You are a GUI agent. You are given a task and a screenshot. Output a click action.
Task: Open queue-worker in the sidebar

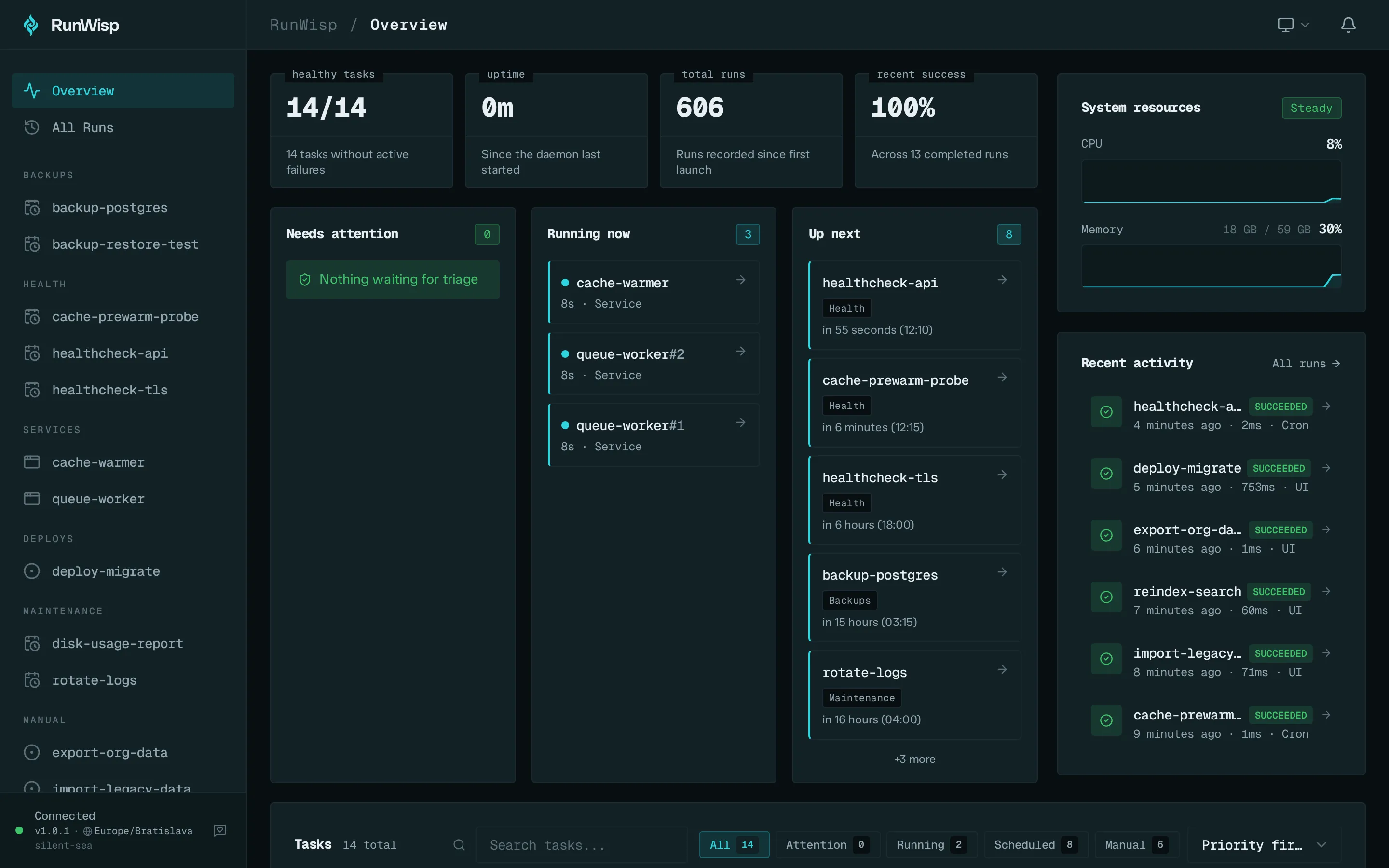click(123, 499)
